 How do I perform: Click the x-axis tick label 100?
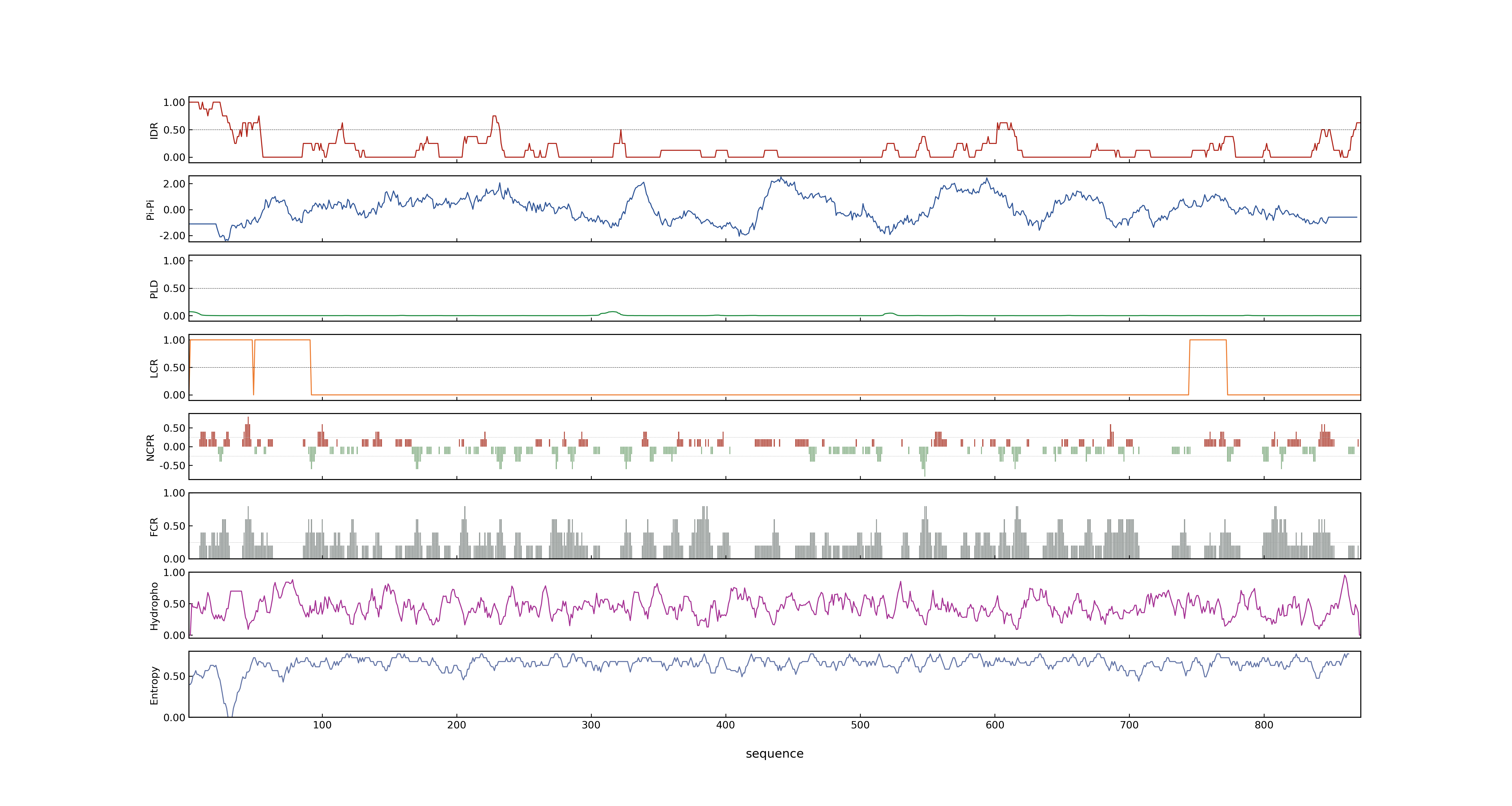coord(322,725)
